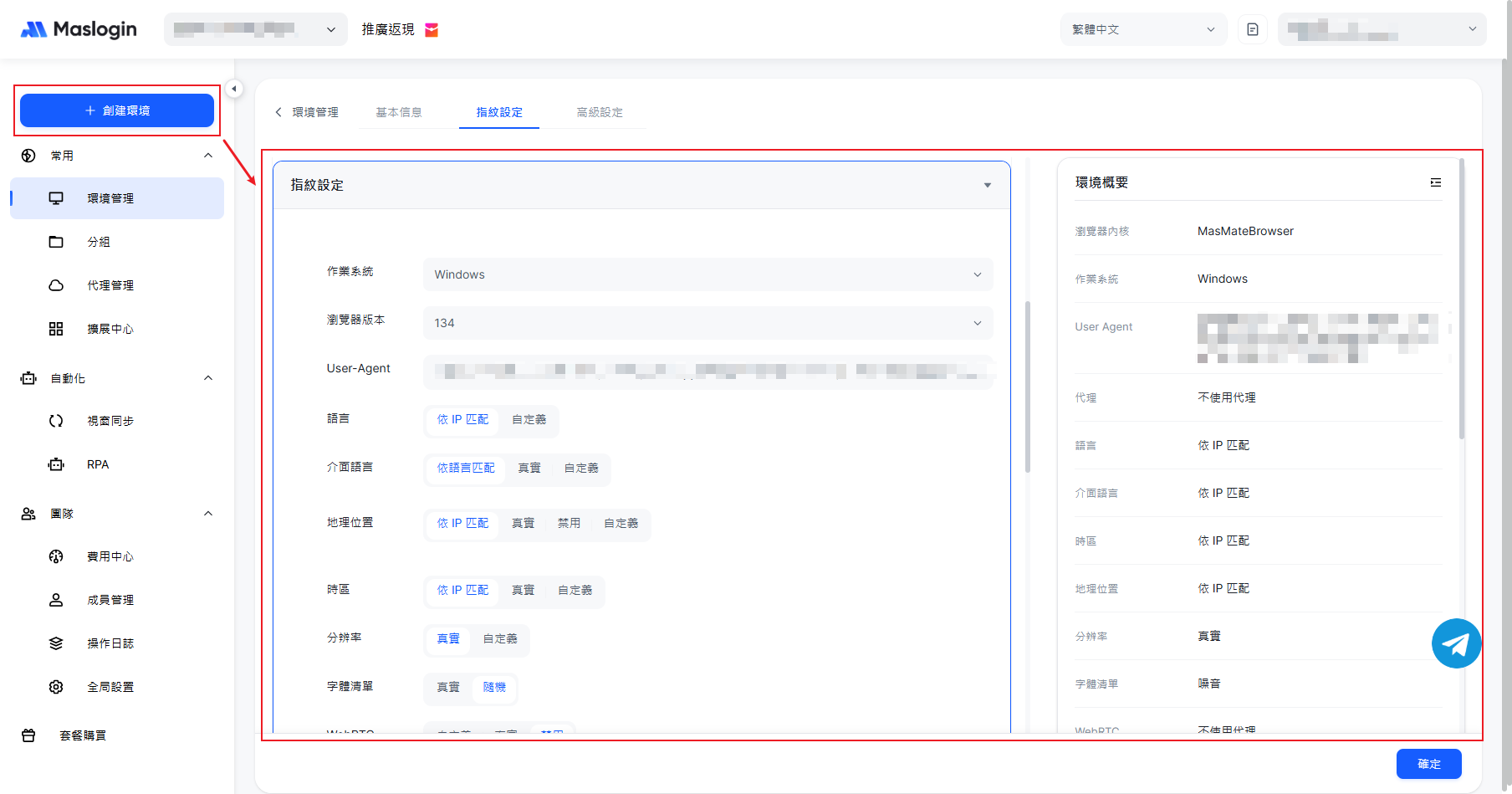Image resolution: width=1512 pixels, height=794 pixels.
Task: Click the 確定 confirm button
Action: pyautogui.click(x=1428, y=764)
